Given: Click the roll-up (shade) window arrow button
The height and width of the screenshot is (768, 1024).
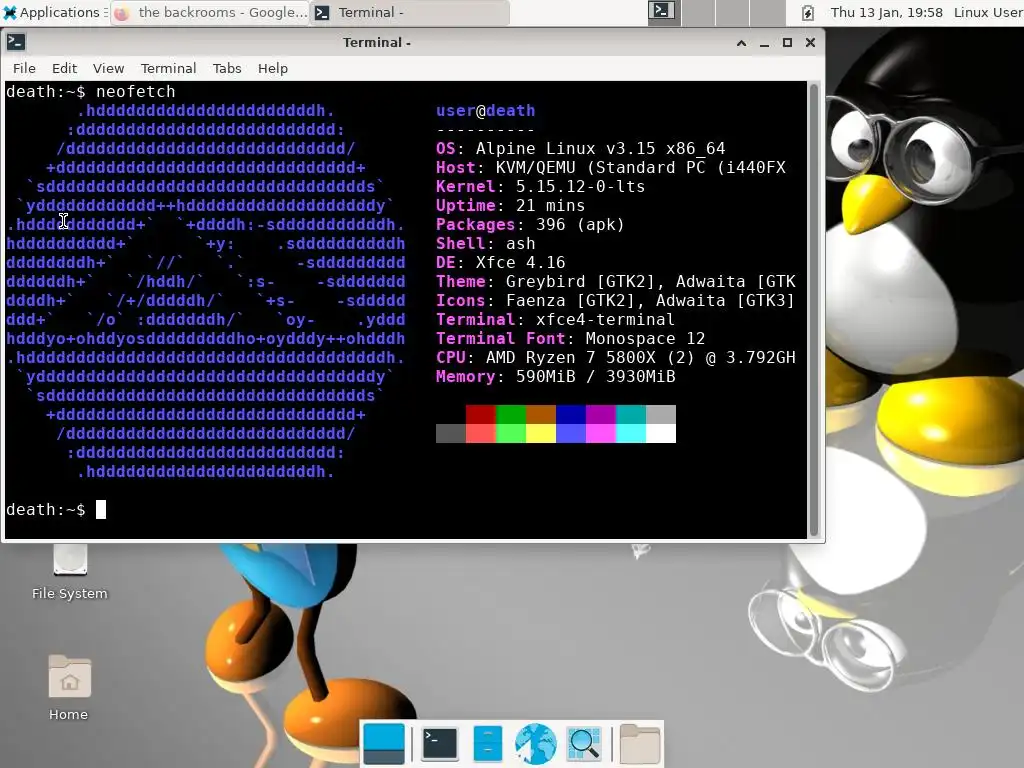Looking at the screenshot, I should (741, 43).
